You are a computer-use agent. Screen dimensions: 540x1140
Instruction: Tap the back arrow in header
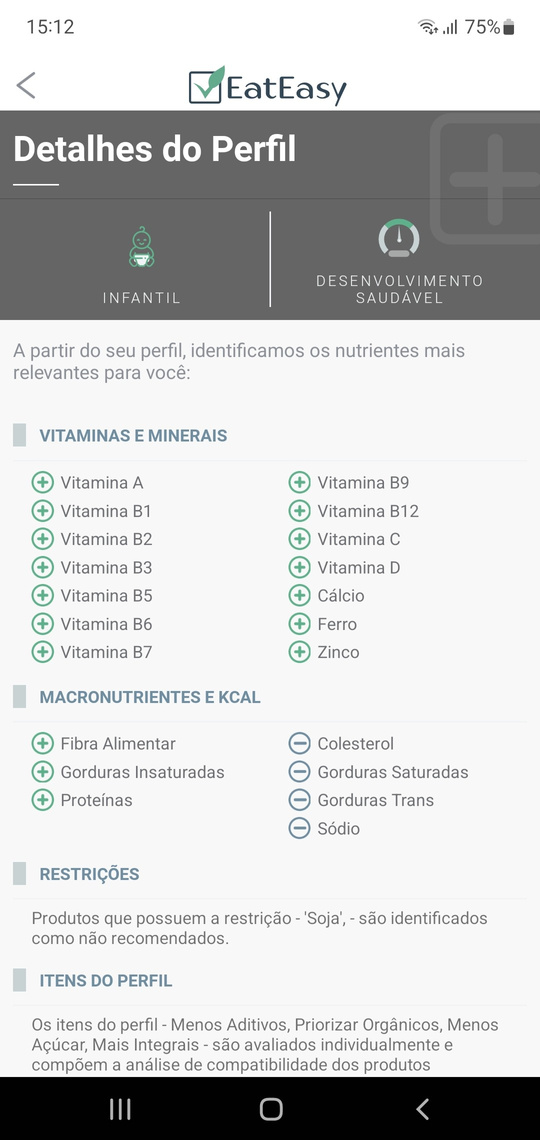click(x=26, y=85)
